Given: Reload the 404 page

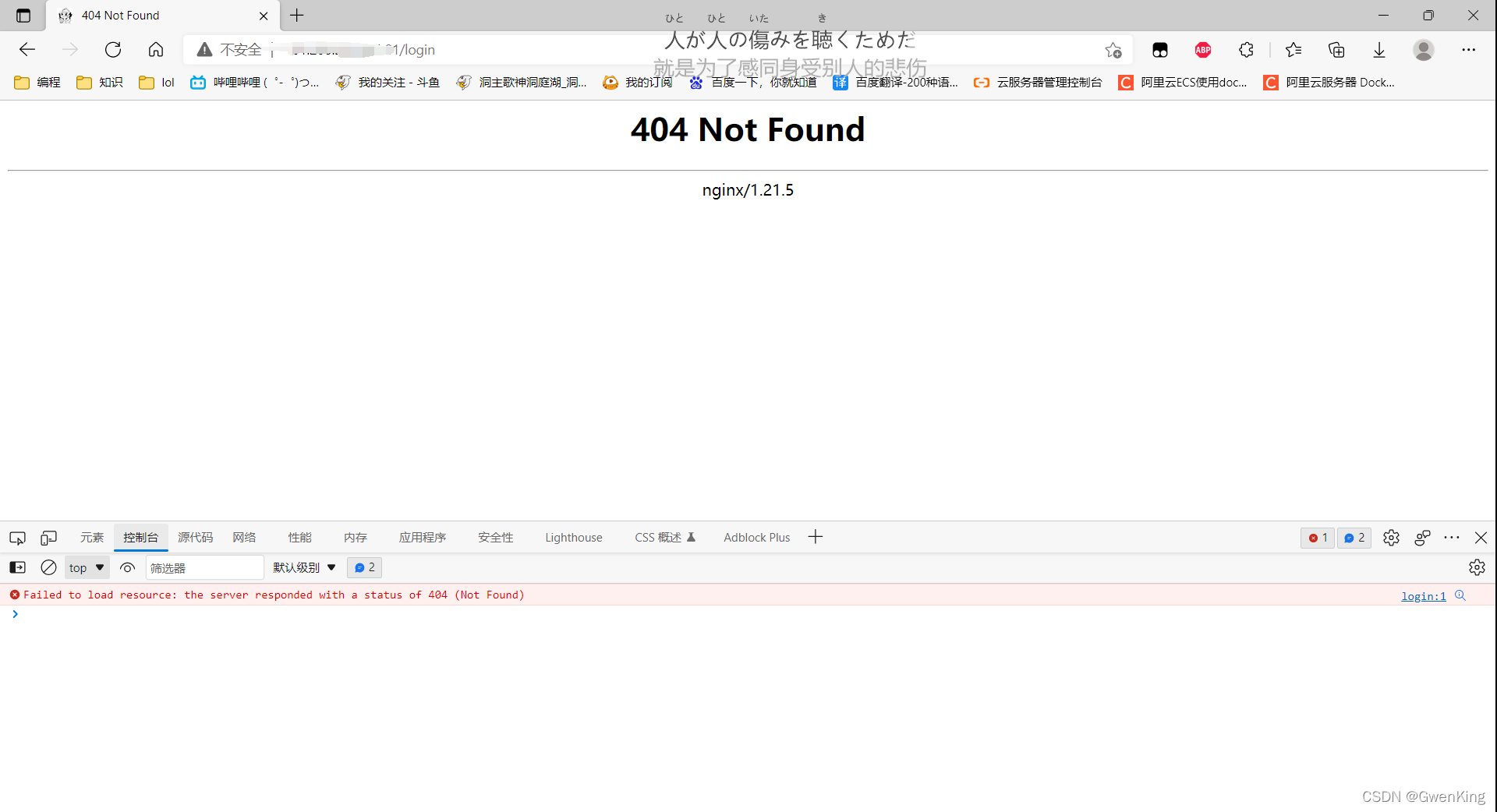Looking at the screenshot, I should (113, 50).
